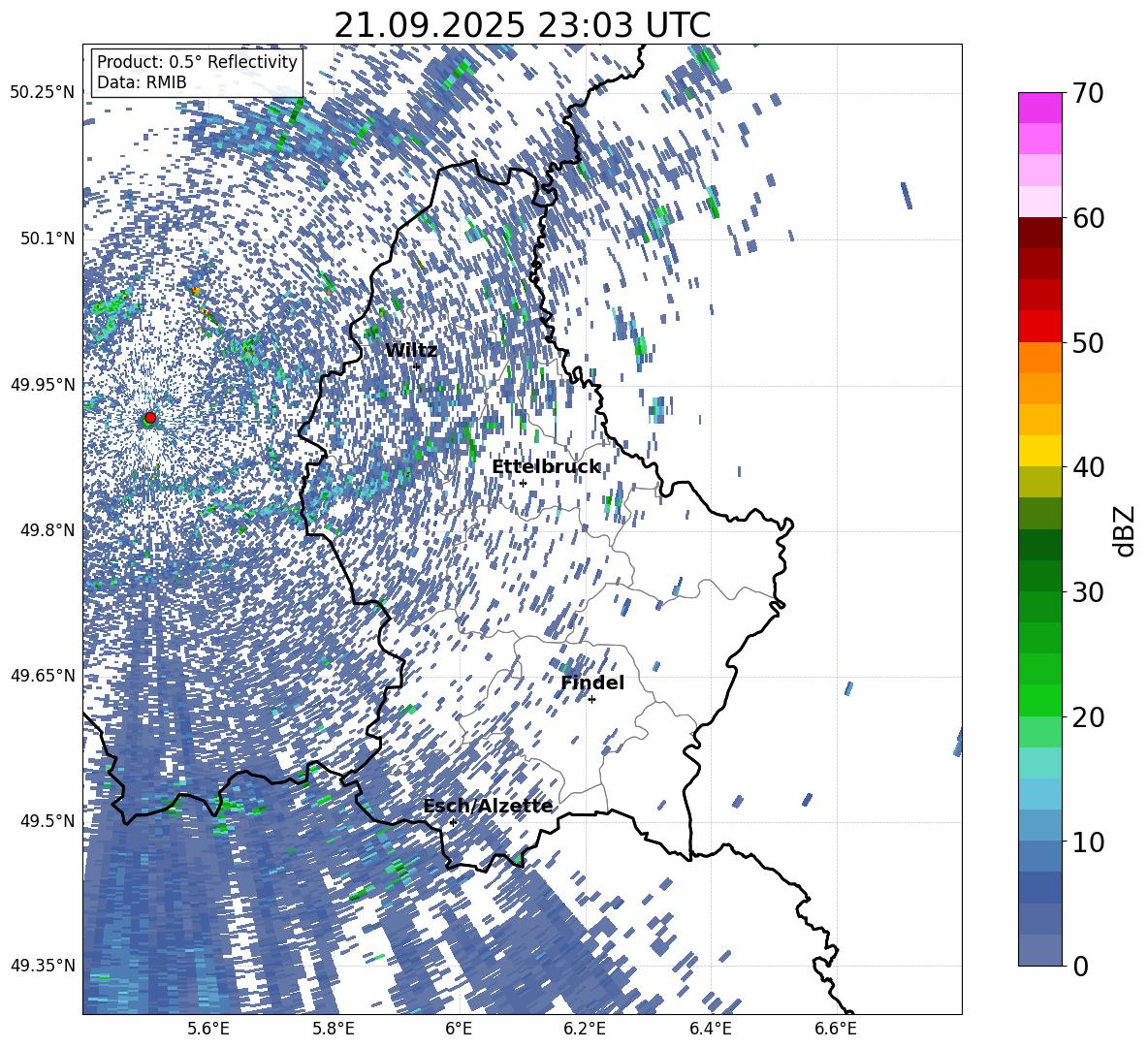Click the Data: RMIB text
Viewport: 1148px width, 1048px height.
coord(142,82)
